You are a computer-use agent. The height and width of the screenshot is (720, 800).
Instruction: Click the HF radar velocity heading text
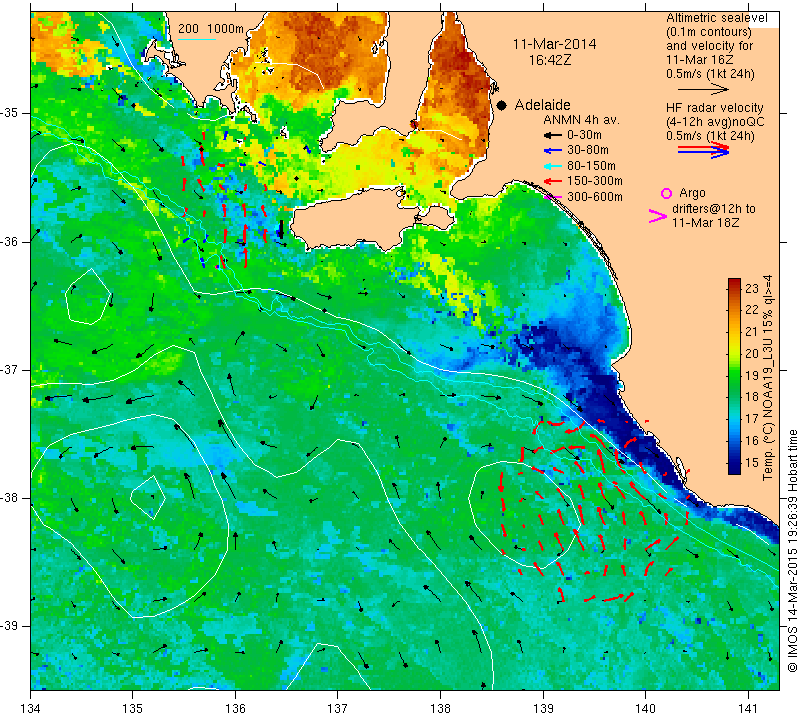coord(714,108)
